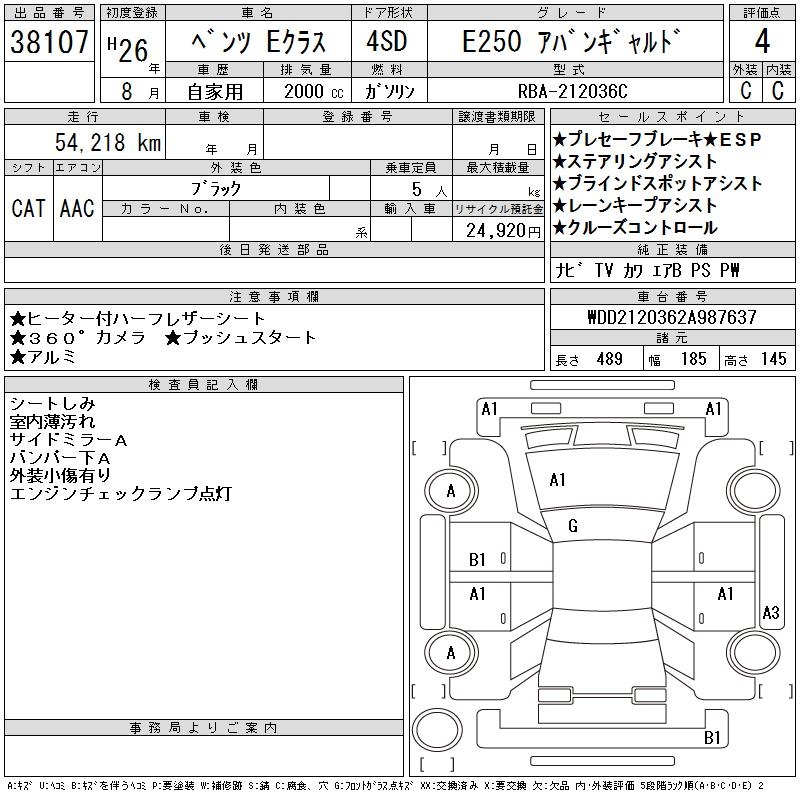The image size is (800, 800).
Task: Select "★レーンキープアシスト" sales point
Action: pos(635,205)
